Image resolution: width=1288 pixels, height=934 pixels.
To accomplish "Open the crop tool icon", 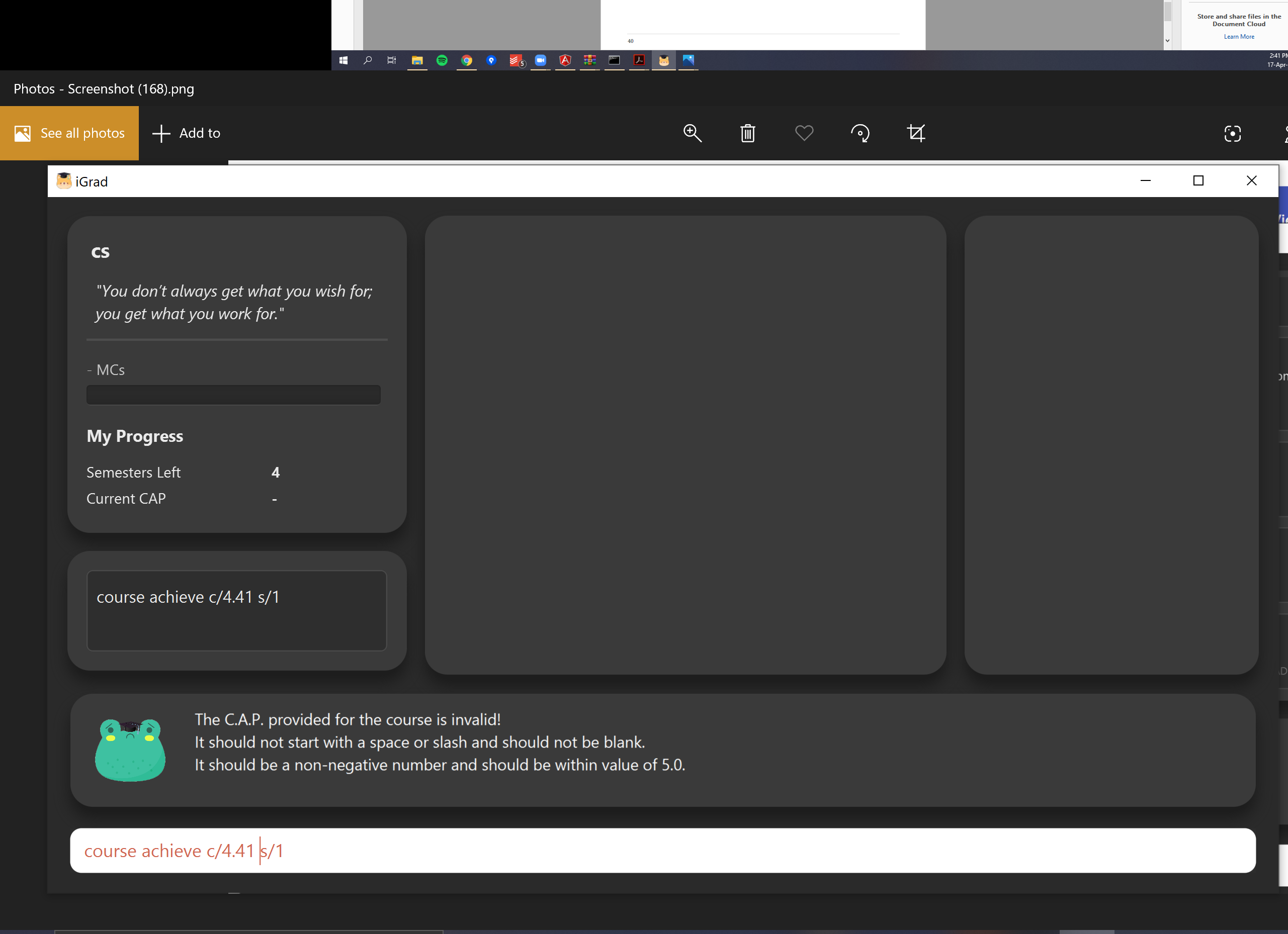I will coord(915,133).
